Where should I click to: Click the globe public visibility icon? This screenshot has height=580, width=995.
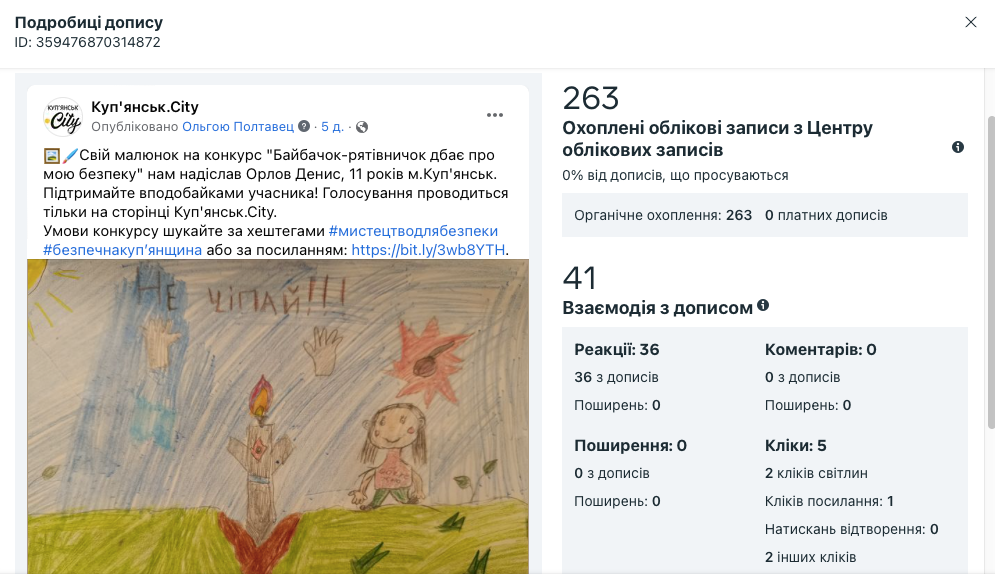click(x=362, y=127)
